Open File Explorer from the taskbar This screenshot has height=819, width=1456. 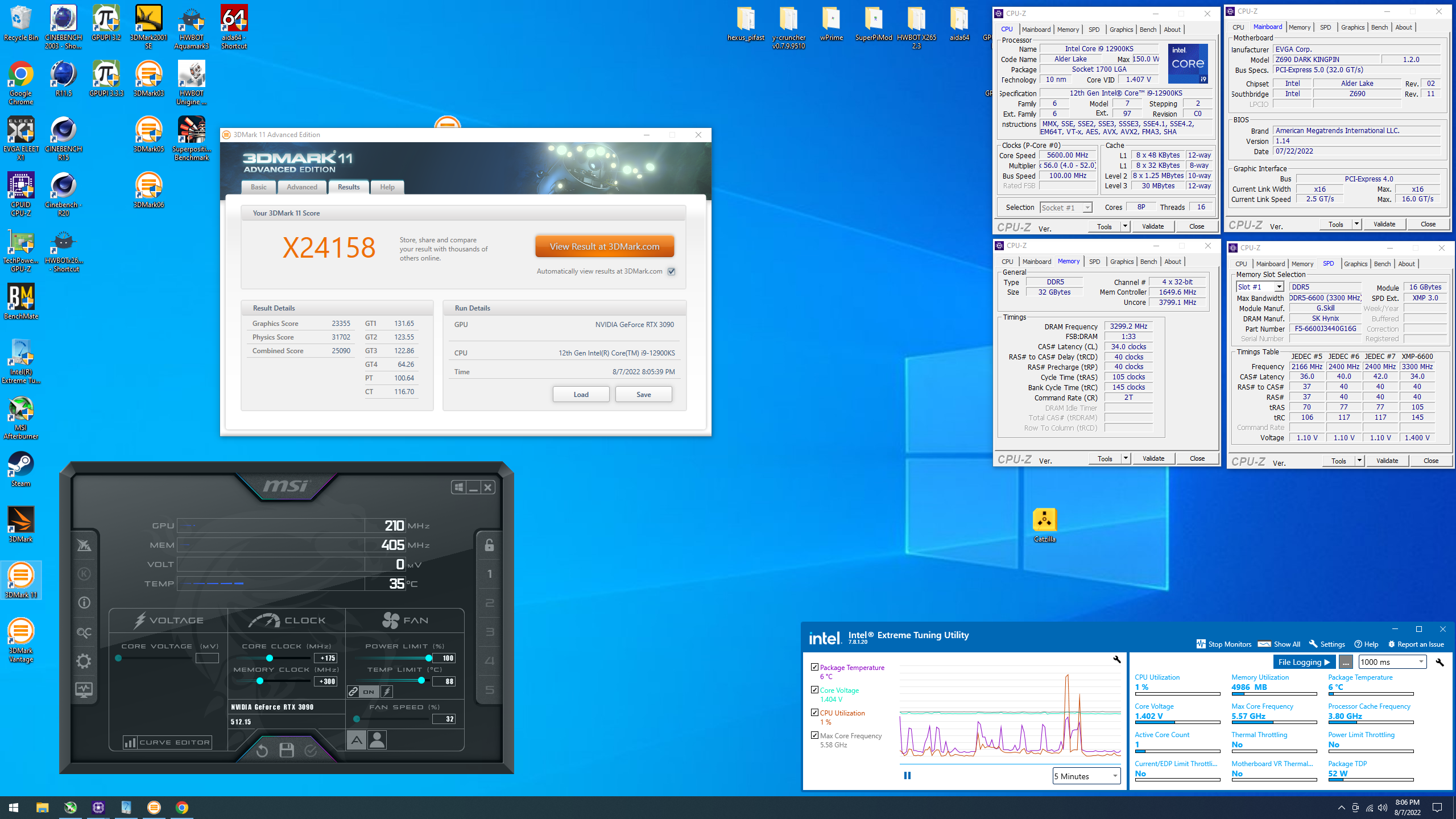tap(43, 807)
